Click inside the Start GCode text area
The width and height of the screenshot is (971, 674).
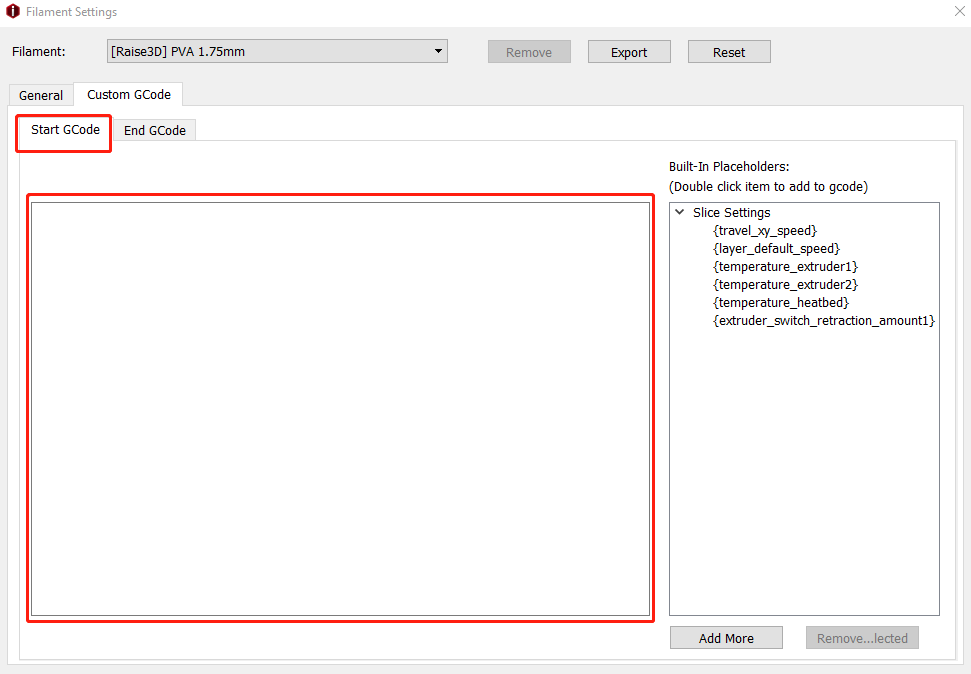point(340,408)
